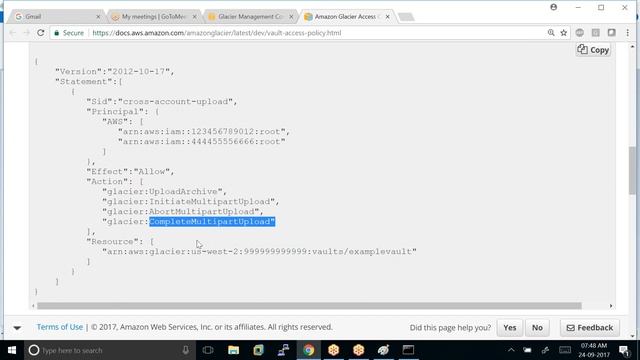
Task: Click the Cortana microphone icon
Action: (x=186, y=350)
